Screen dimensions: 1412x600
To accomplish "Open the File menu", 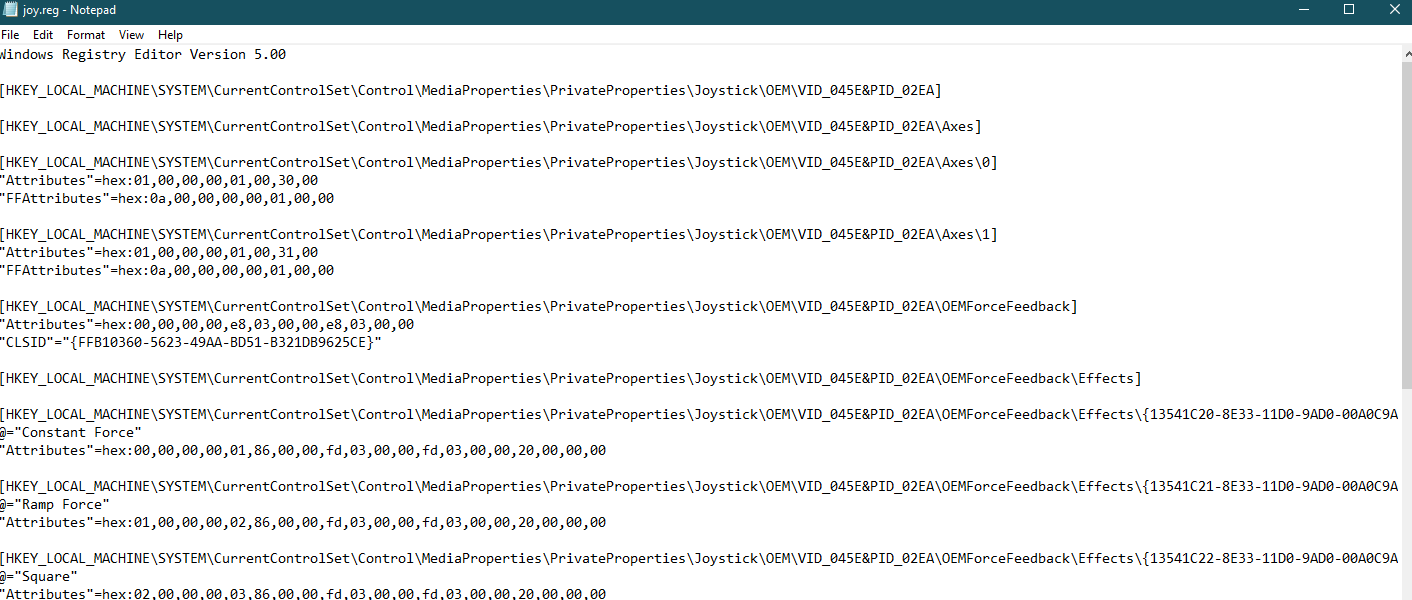I will 10,35.
